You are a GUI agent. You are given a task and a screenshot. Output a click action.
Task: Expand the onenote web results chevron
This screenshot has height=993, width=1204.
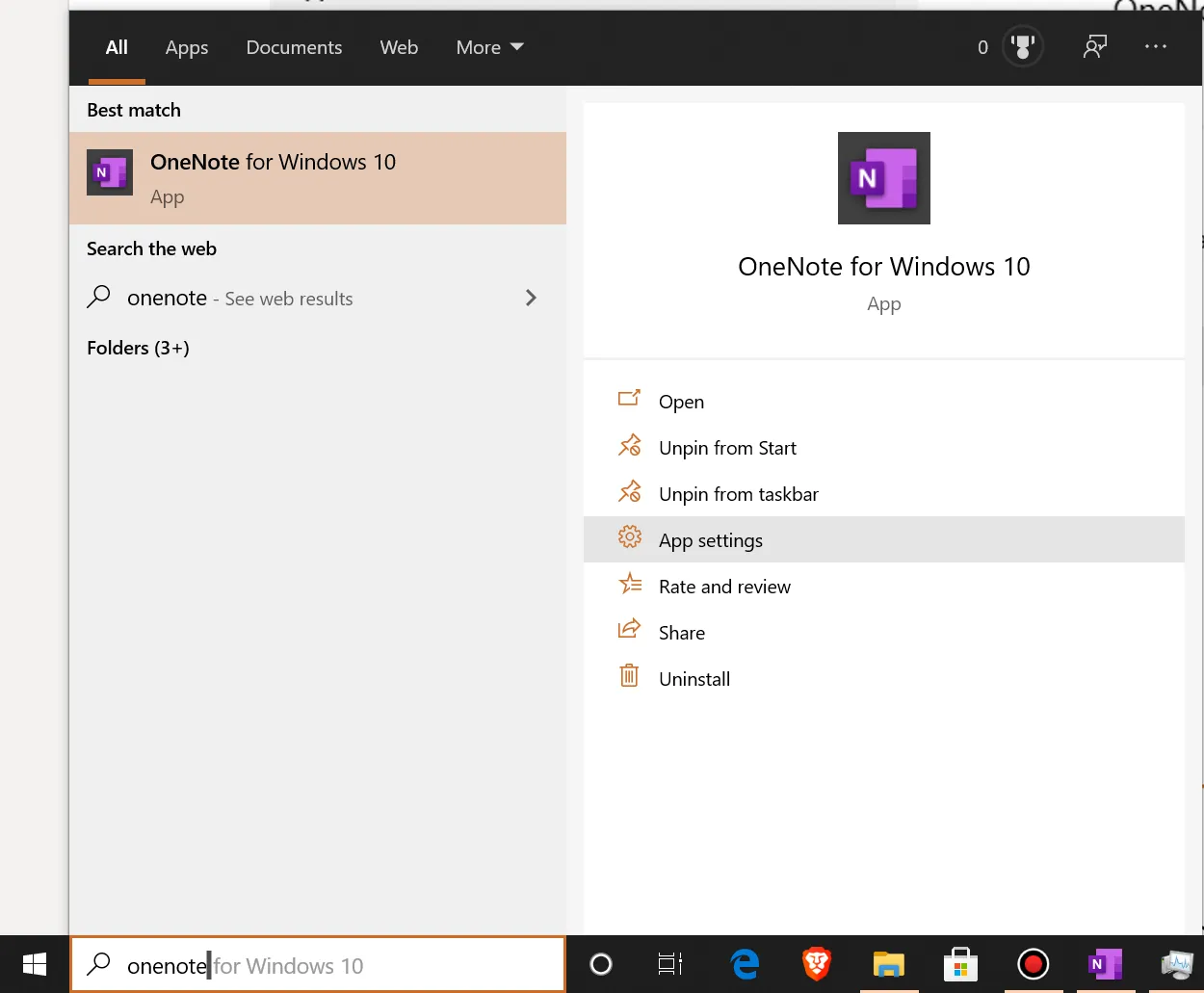[x=531, y=298]
